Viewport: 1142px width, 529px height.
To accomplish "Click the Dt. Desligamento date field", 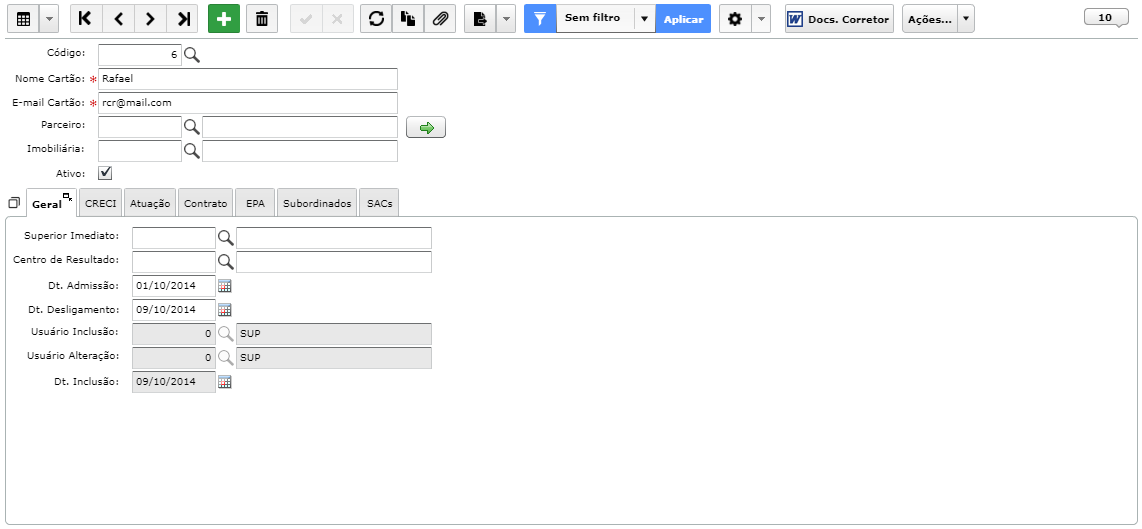I will [x=174, y=310].
